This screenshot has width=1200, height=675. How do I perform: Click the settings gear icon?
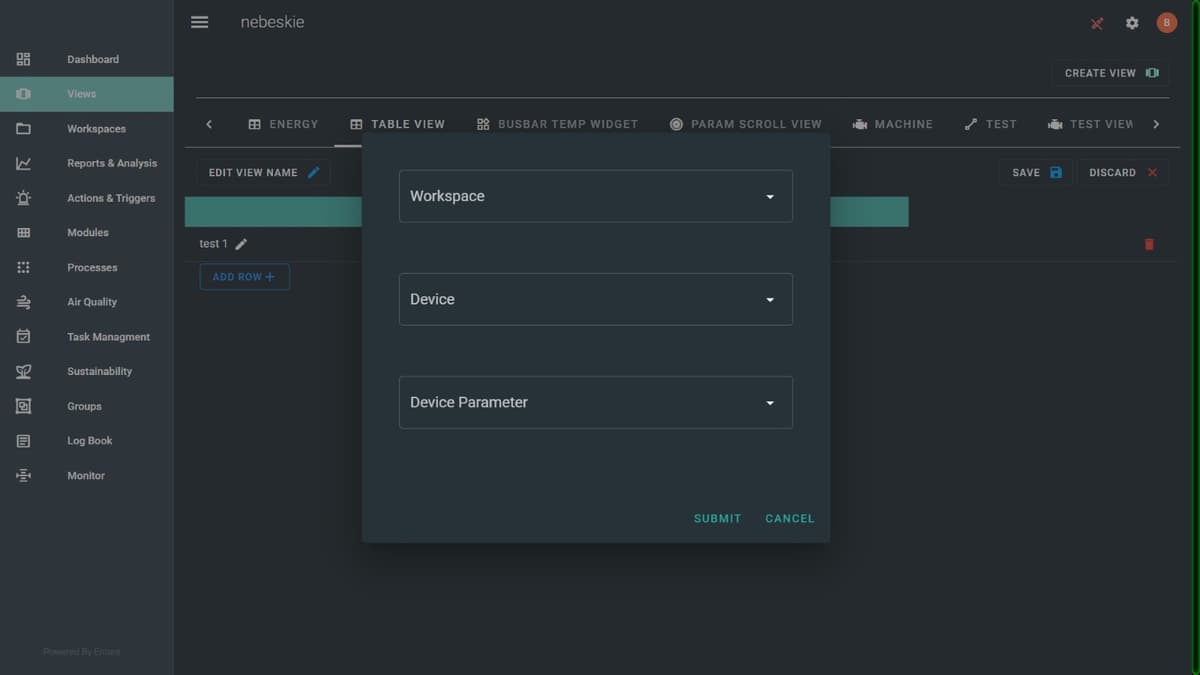point(1132,23)
